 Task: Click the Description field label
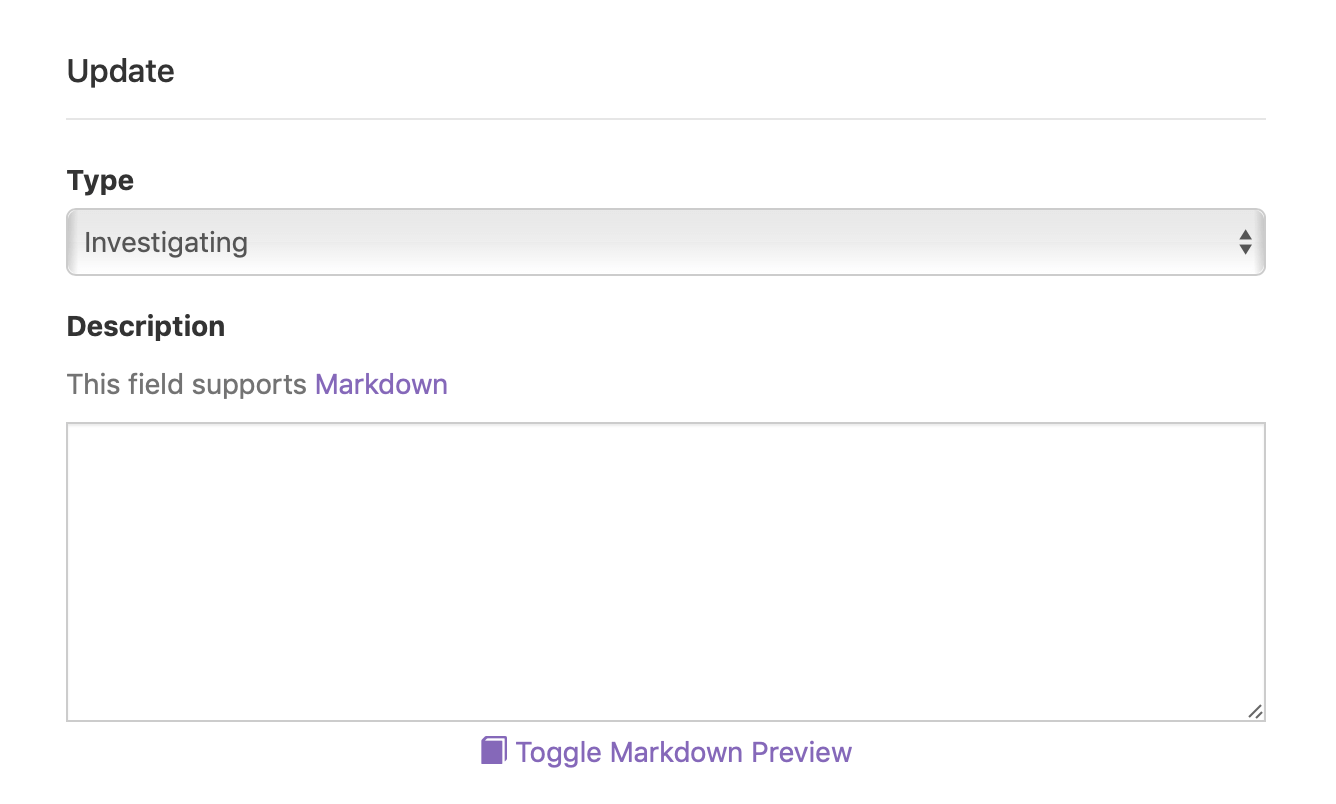click(146, 326)
